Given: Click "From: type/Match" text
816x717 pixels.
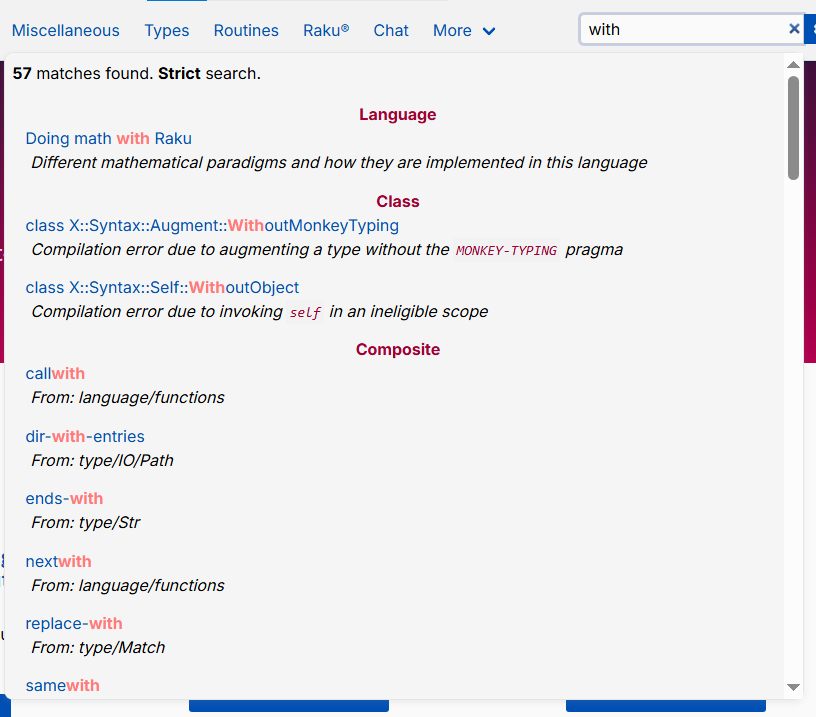Looking at the screenshot, I should [98, 647].
